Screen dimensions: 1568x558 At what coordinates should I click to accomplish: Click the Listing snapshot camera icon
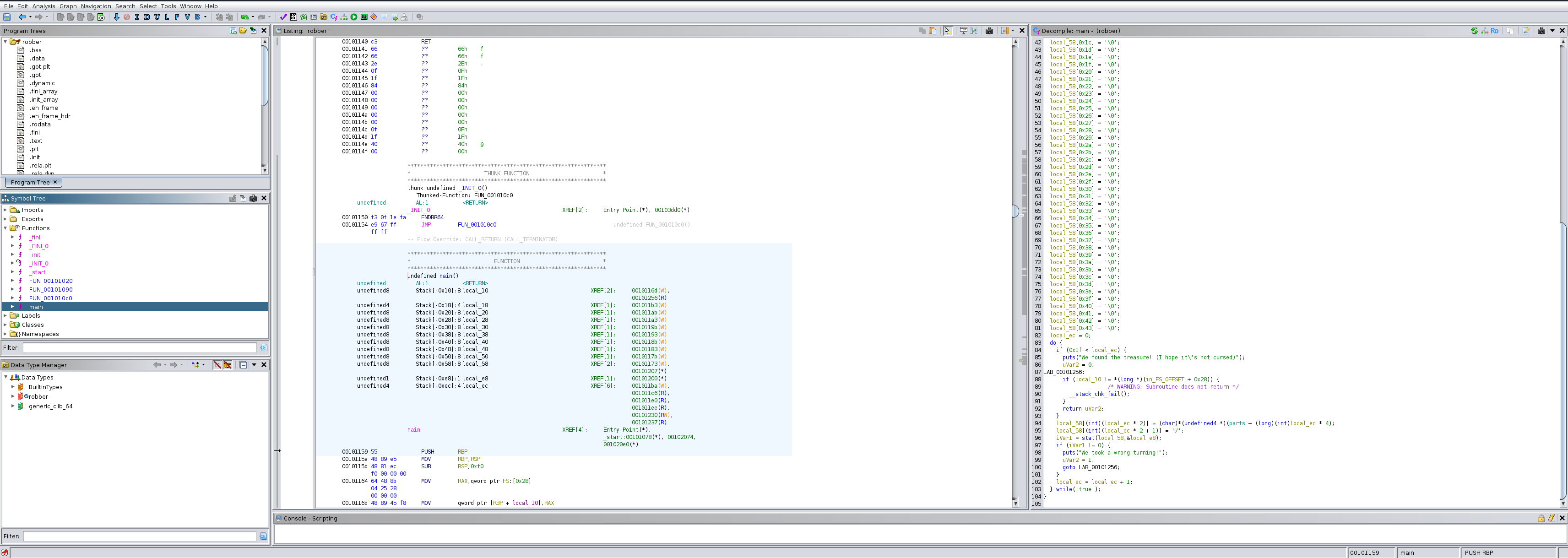coord(989,30)
